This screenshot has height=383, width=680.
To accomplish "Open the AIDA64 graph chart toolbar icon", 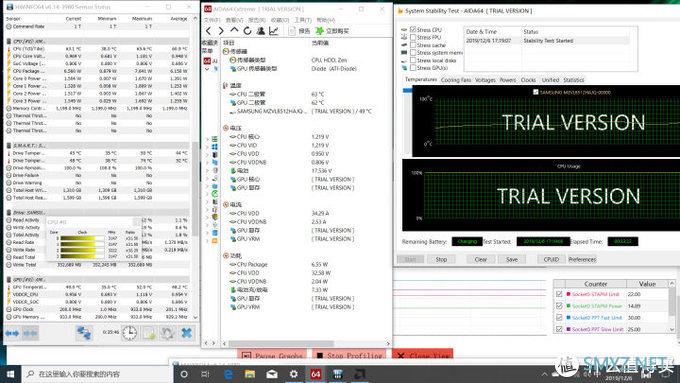I will pyautogui.click(x=274, y=31).
